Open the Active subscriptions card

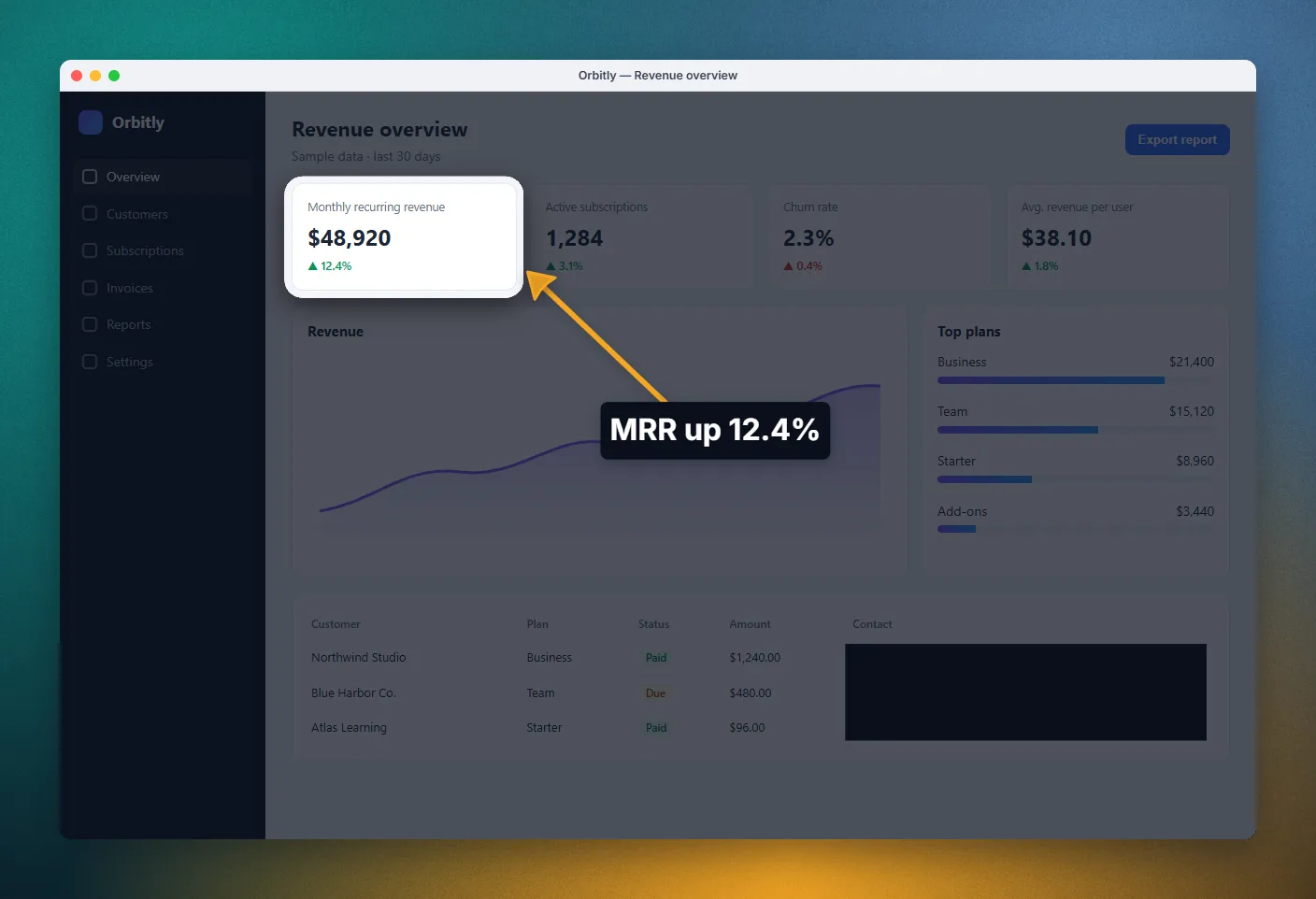pos(641,237)
